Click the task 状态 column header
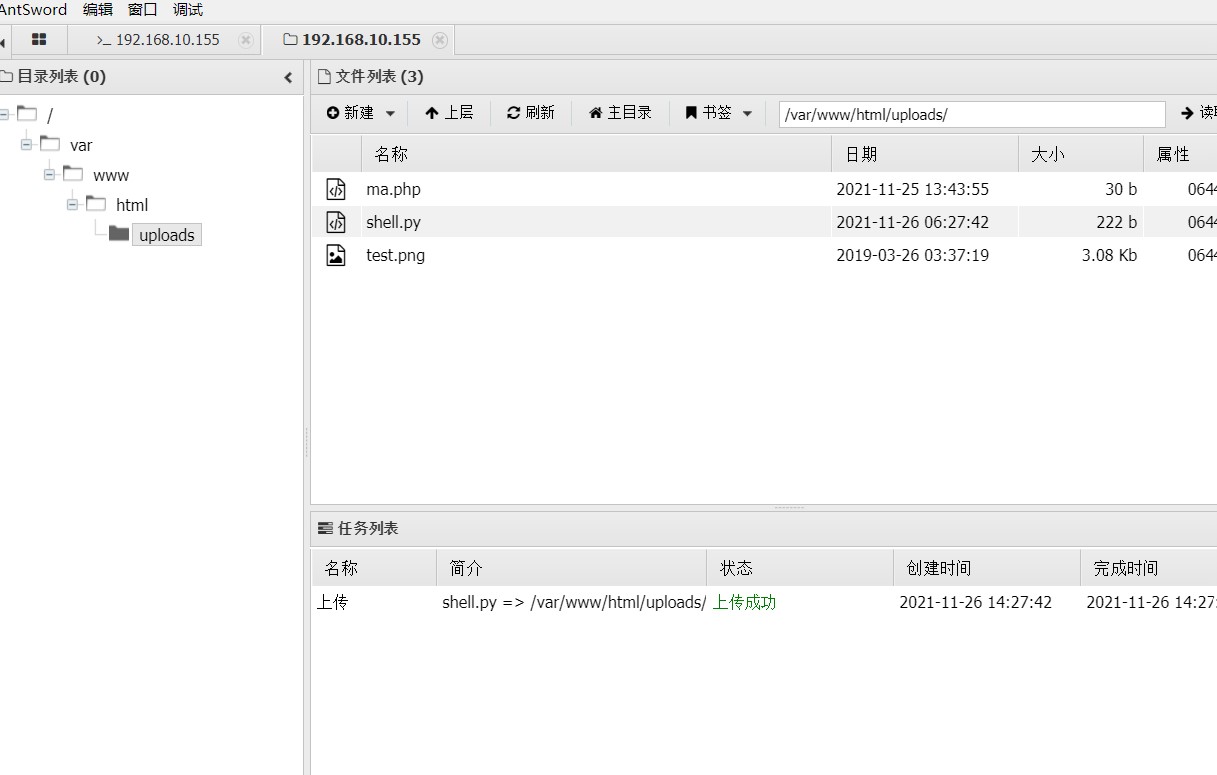Screen dimensions: 1217x775 800,568
